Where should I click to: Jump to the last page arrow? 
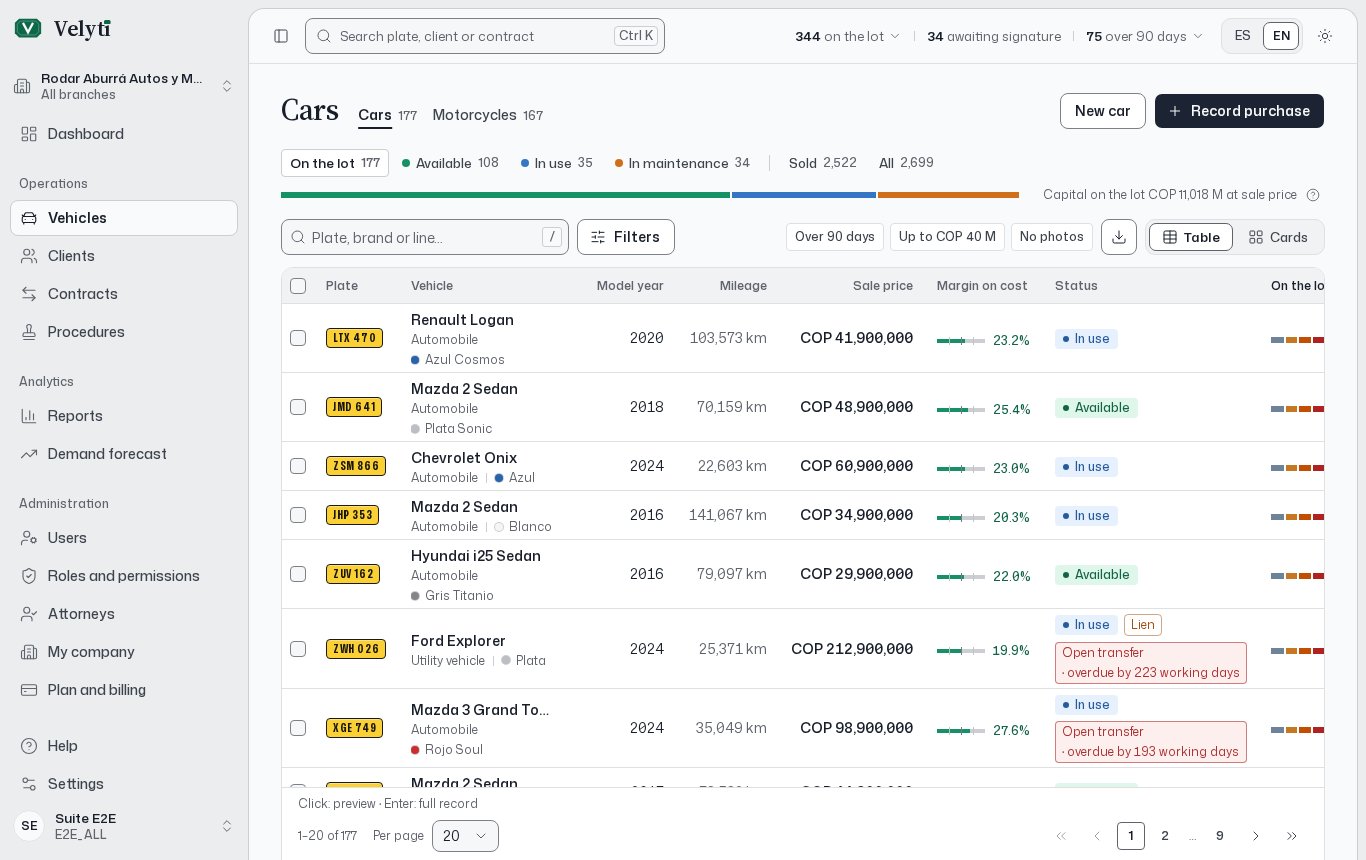coord(1292,836)
